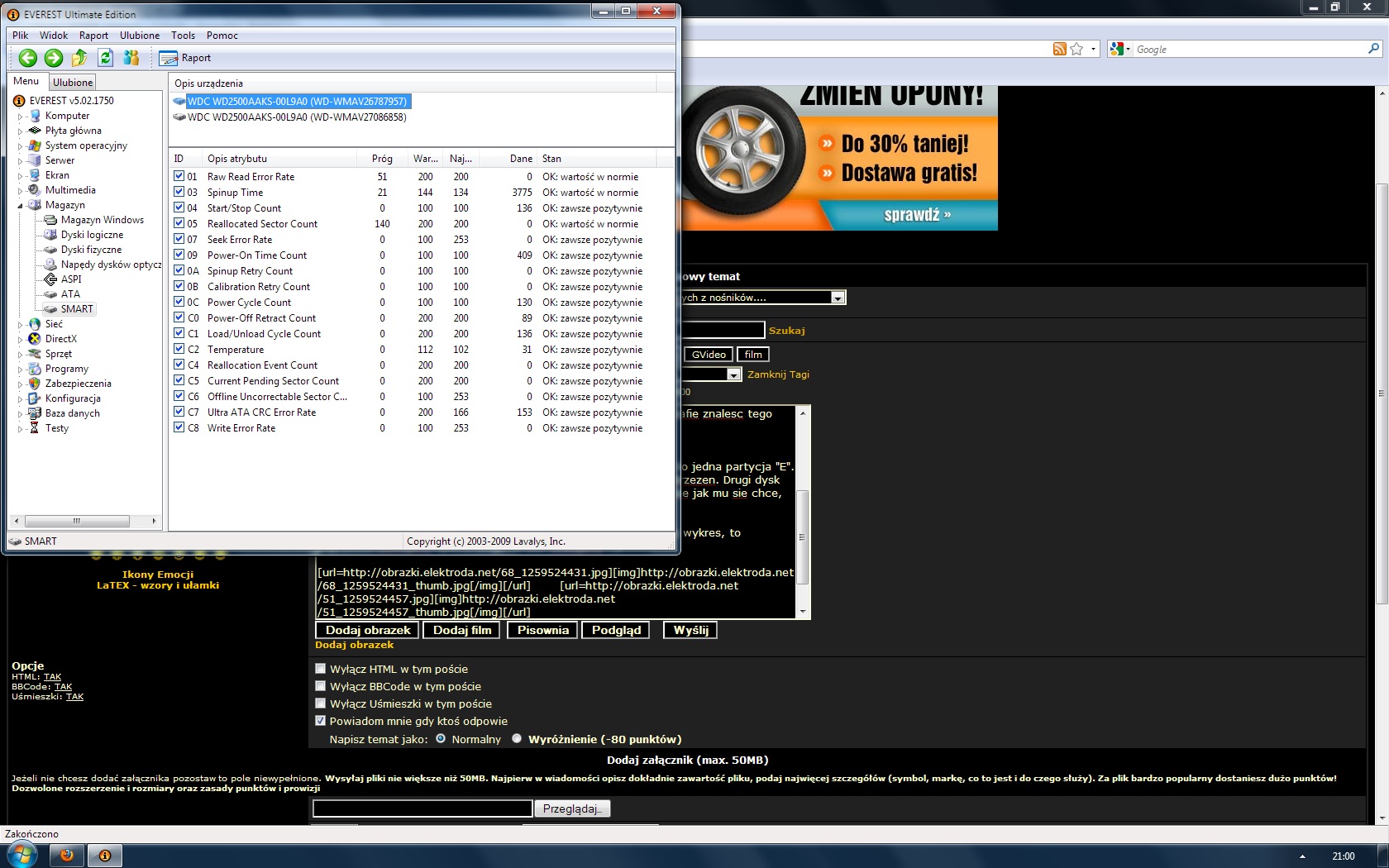
Task: Go forward with the green right arrow
Action: point(54,58)
